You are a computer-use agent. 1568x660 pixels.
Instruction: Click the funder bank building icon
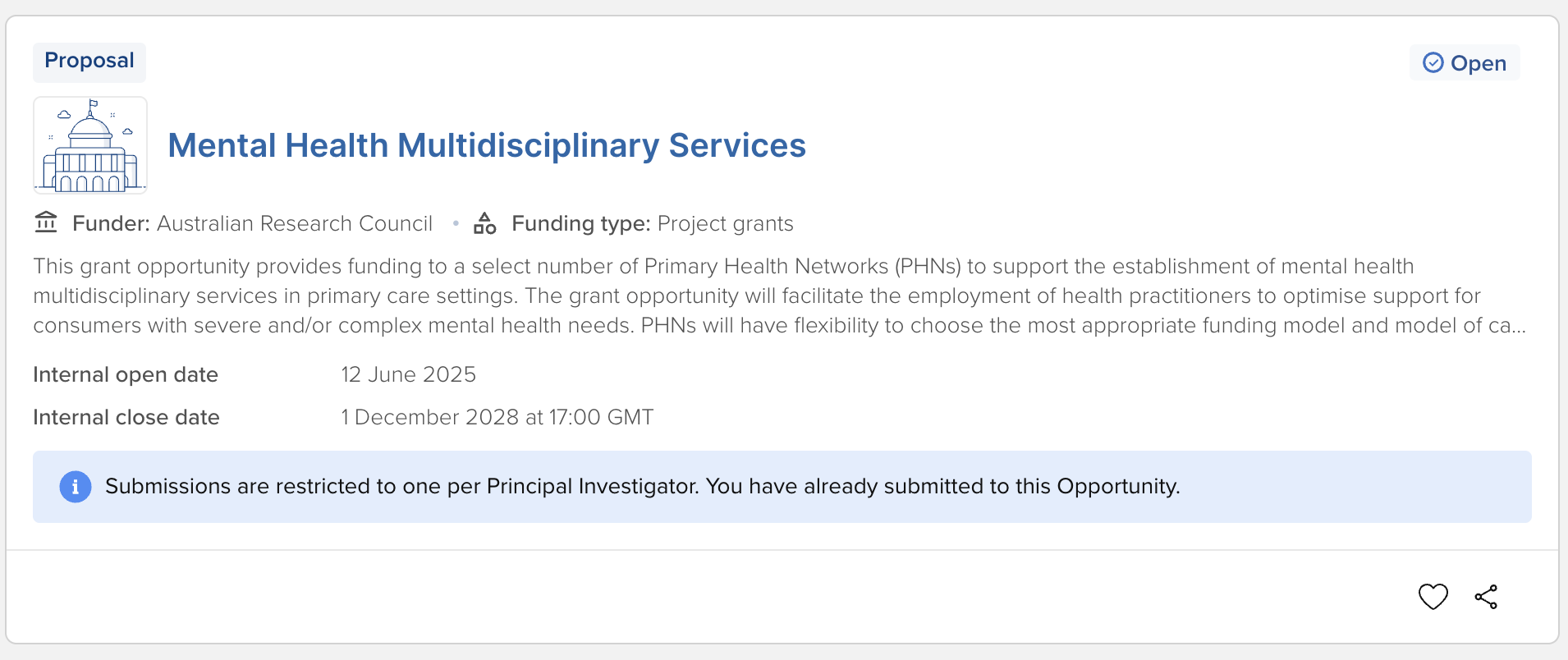click(46, 223)
